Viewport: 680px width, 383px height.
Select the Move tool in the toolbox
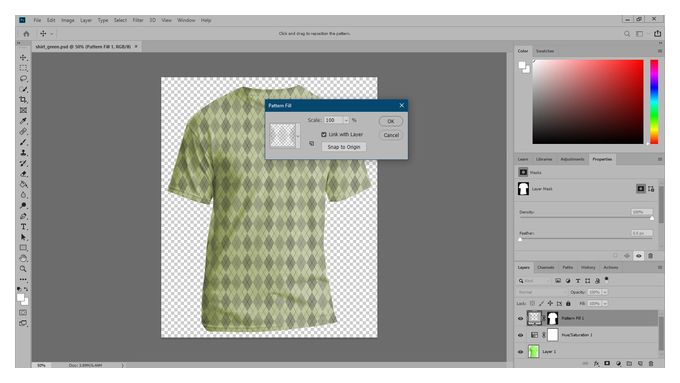pos(23,58)
